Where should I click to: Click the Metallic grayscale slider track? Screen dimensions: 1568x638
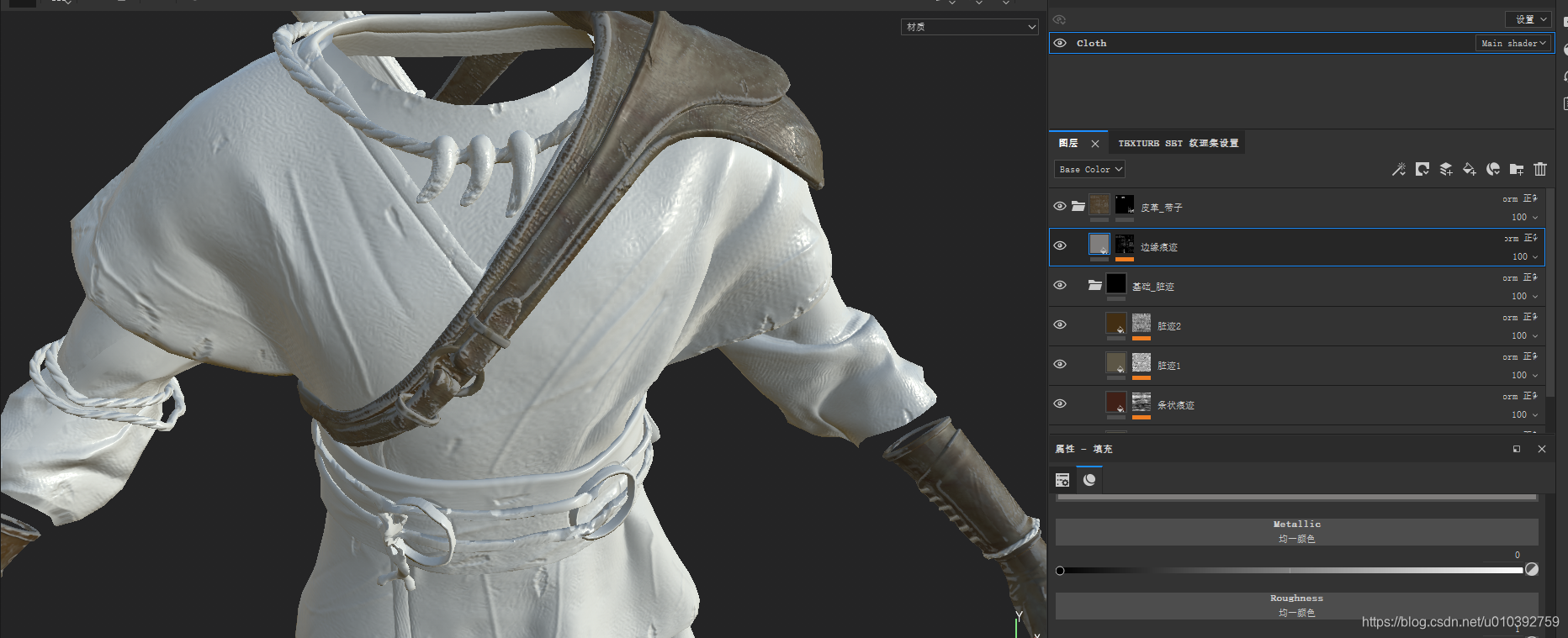click(x=1291, y=570)
